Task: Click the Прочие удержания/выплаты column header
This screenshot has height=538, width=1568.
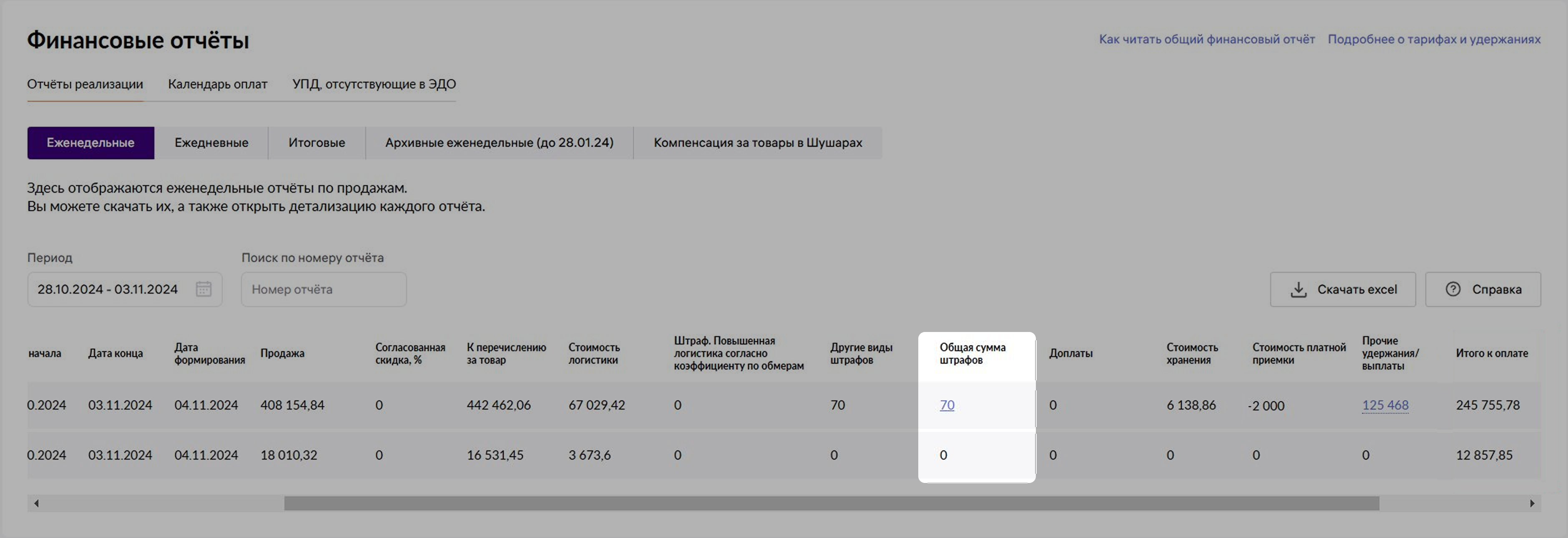Action: [1391, 354]
